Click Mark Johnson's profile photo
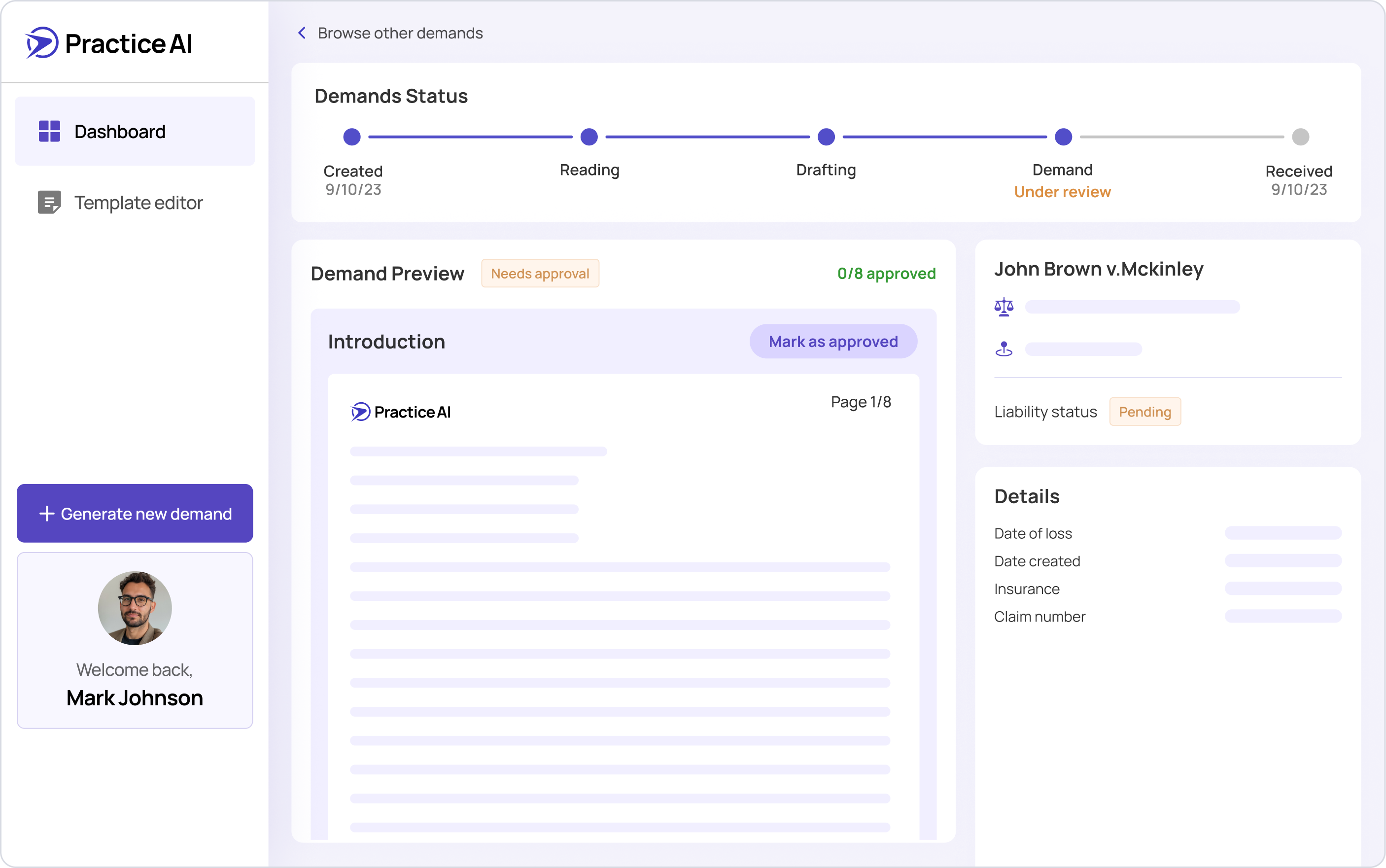Viewport: 1386px width, 868px height. tap(134, 607)
